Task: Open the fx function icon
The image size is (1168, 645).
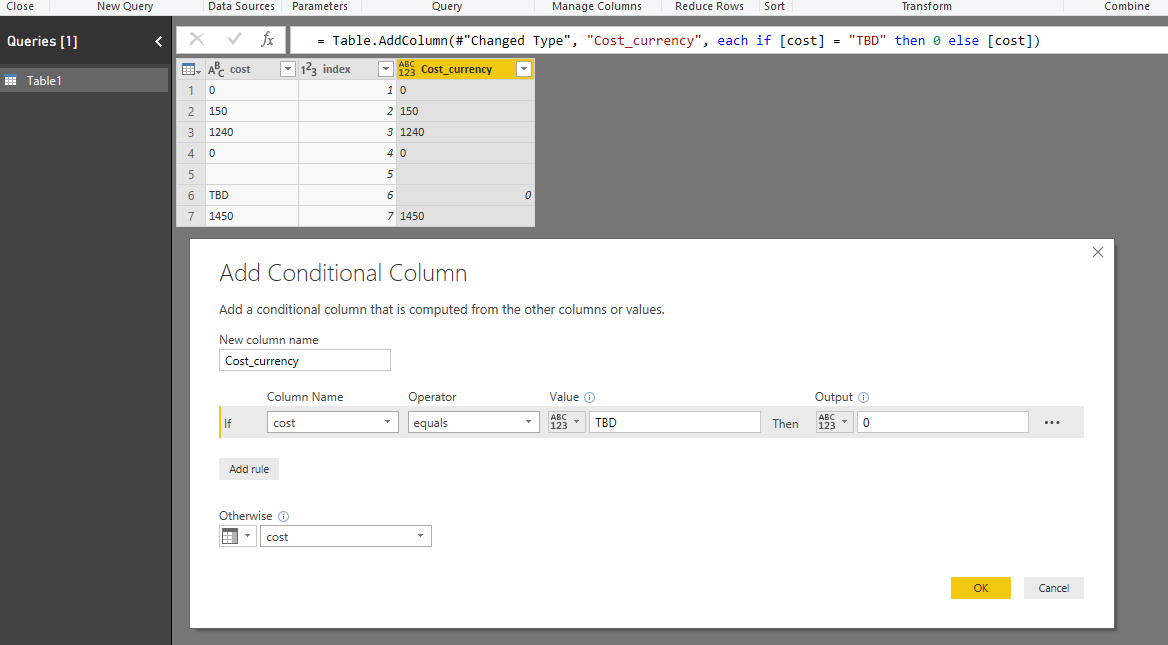Action: [267, 39]
